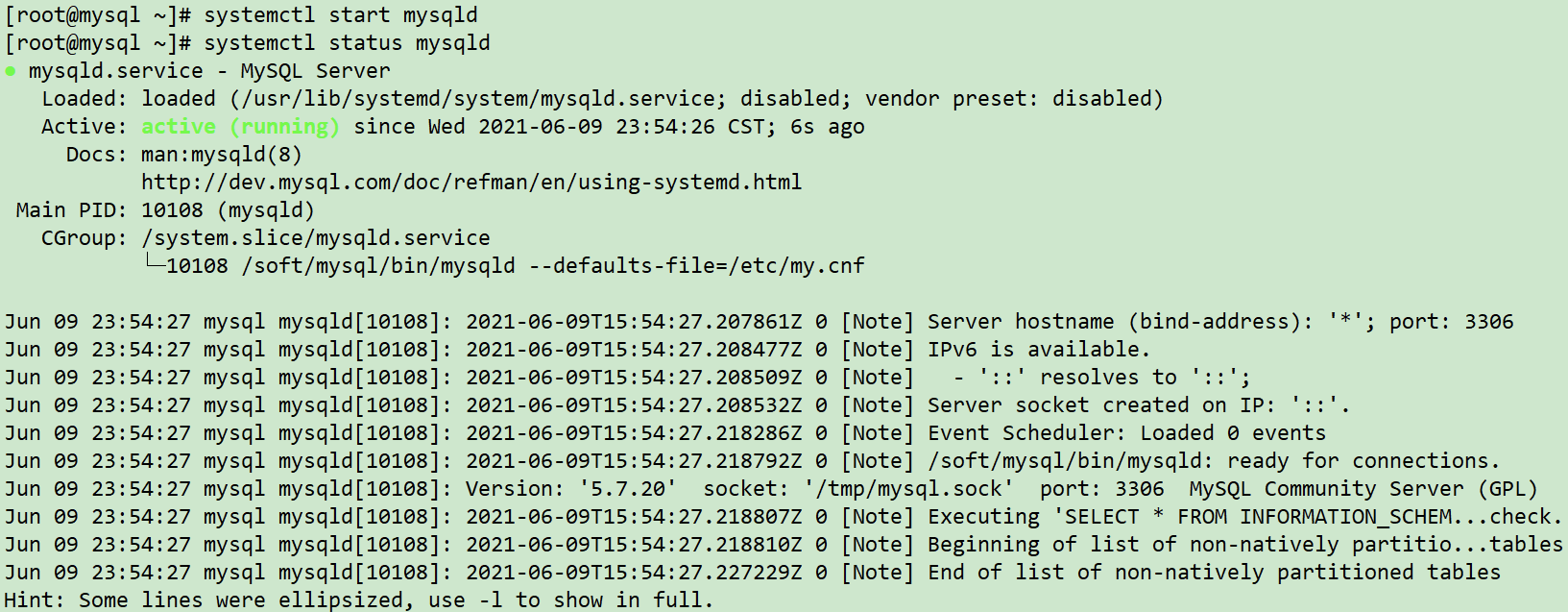Click the --defaults-file=/etc/my.cnf argument
The height and width of the screenshot is (612, 1568).
point(697,266)
